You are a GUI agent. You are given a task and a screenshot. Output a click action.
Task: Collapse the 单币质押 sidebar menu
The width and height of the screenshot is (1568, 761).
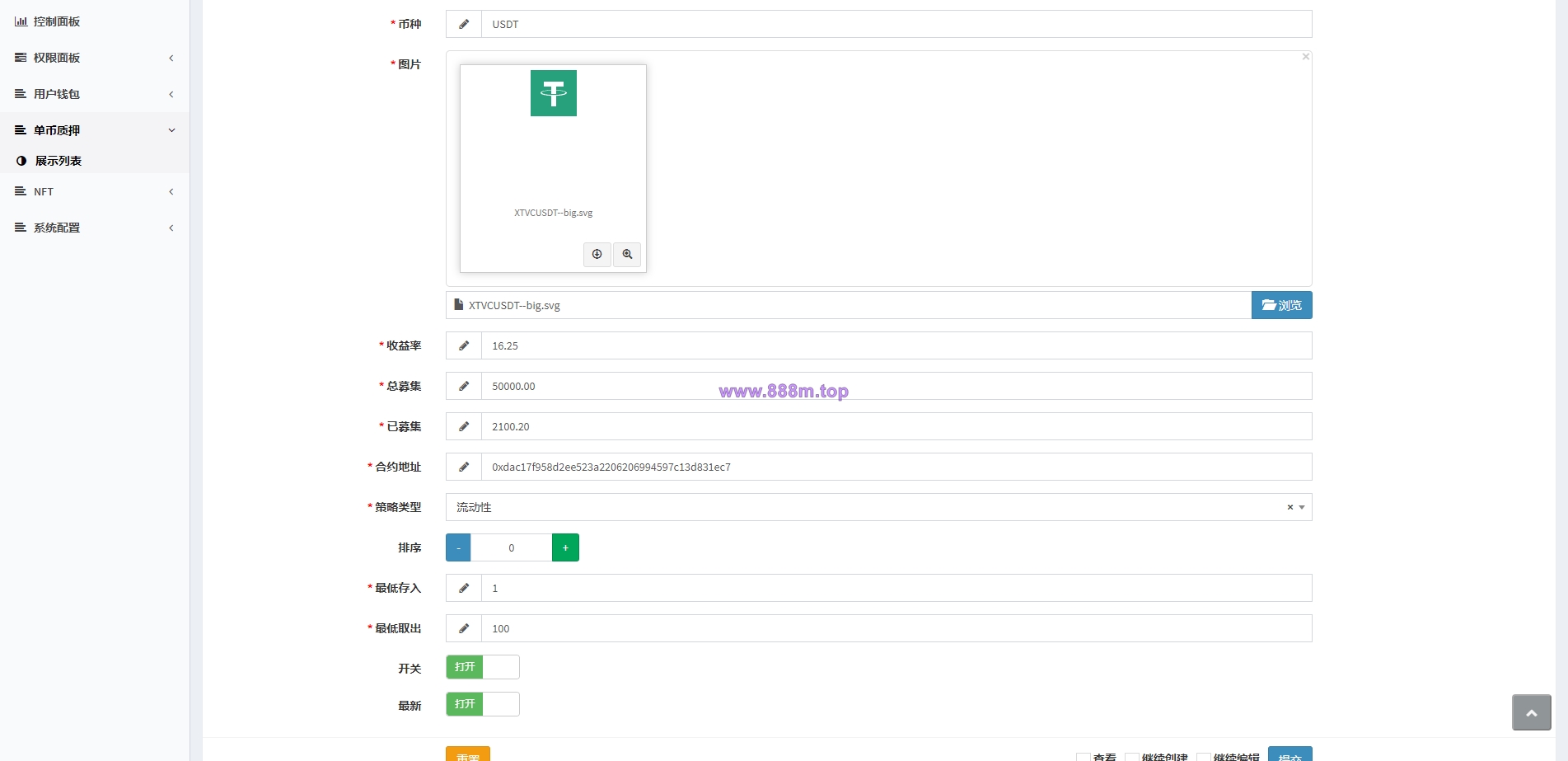[95, 130]
